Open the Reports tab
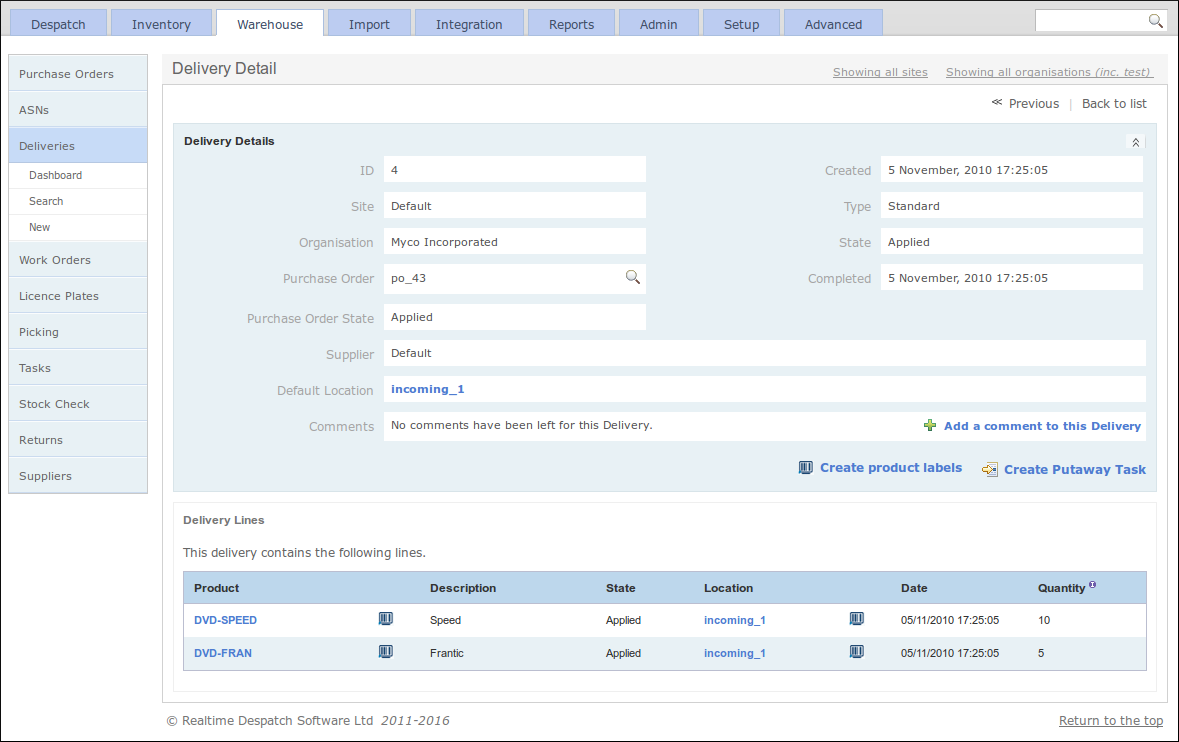1179x742 pixels. click(x=571, y=23)
